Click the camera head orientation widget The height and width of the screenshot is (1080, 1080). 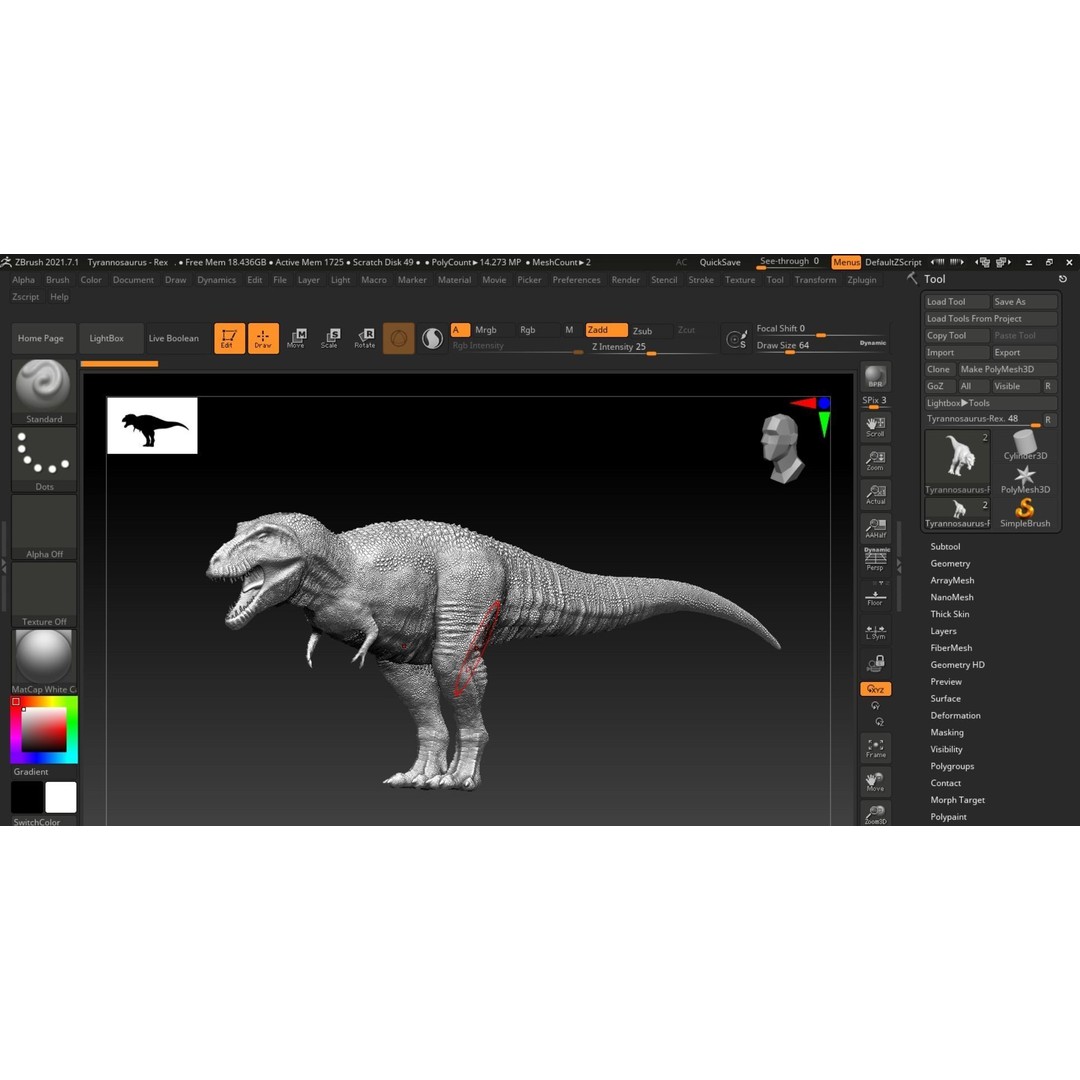point(782,448)
